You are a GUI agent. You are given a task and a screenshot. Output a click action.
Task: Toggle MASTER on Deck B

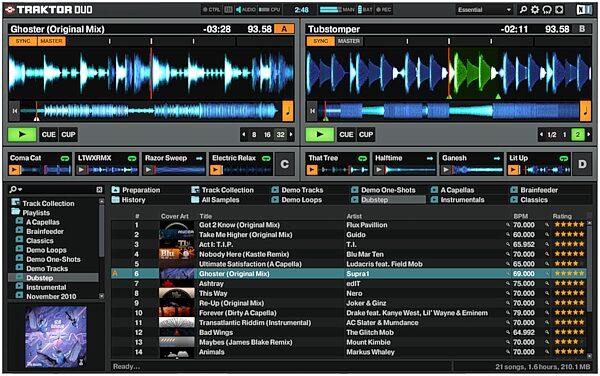349,41
